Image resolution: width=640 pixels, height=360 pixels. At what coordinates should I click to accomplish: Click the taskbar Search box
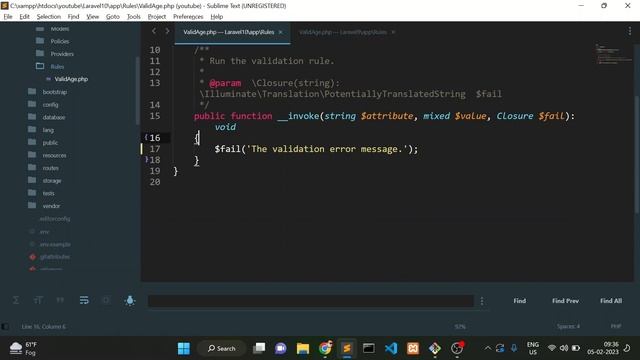coord(222,349)
